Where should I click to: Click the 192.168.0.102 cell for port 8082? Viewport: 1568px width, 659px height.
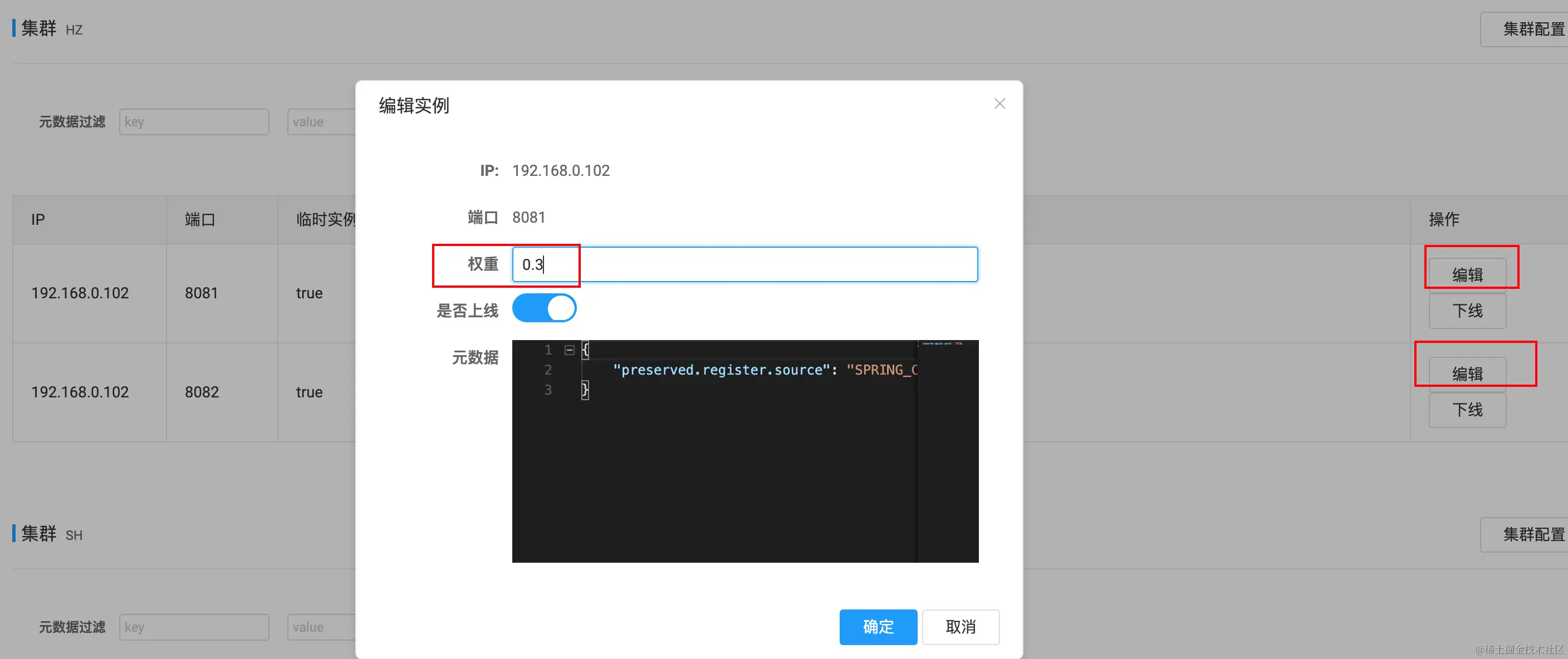coord(80,392)
